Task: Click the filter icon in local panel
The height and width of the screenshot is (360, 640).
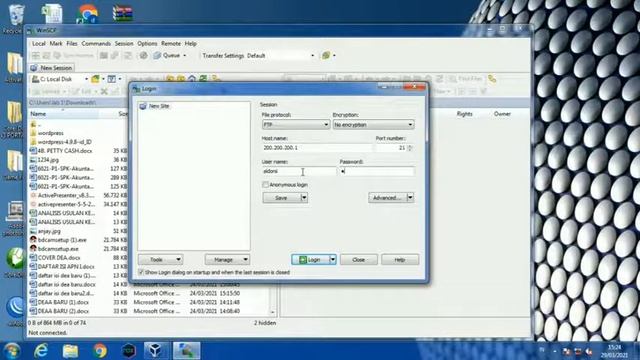Action: [111, 79]
